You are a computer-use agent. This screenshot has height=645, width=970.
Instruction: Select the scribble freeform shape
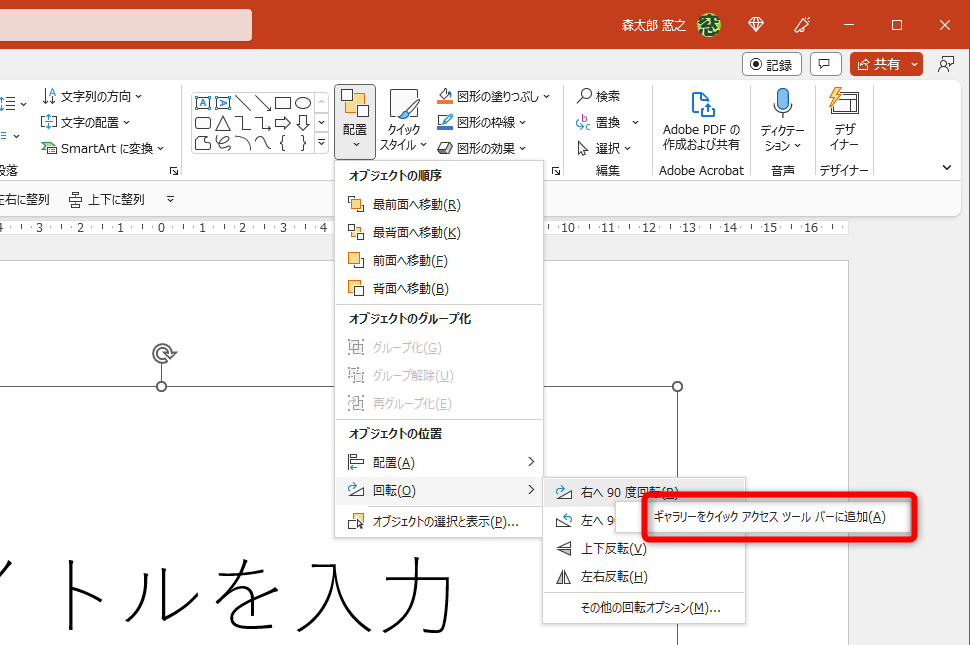[223, 143]
